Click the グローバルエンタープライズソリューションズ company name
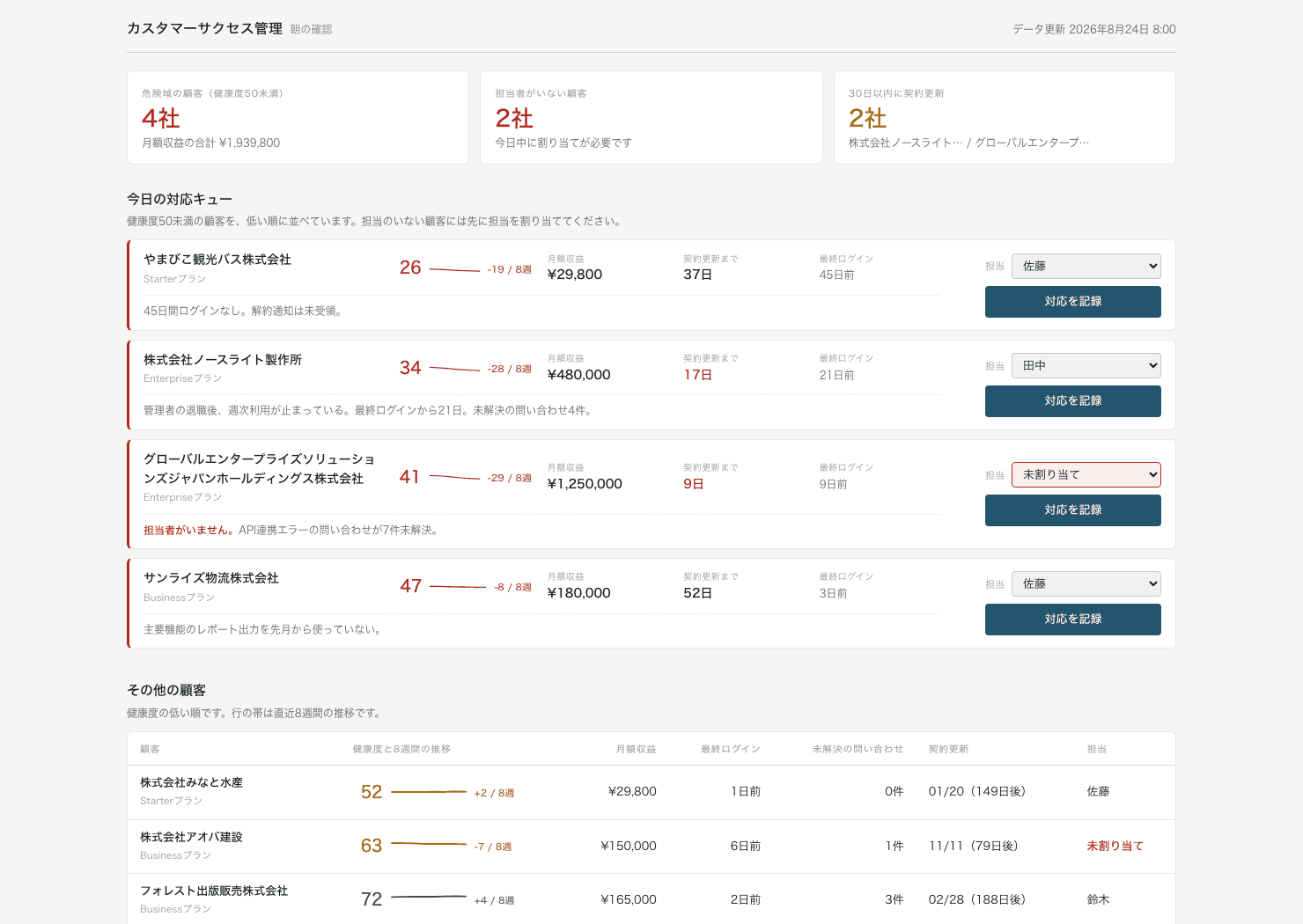Image resolution: width=1303 pixels, height=924 pixels. [x=259, y=469]
